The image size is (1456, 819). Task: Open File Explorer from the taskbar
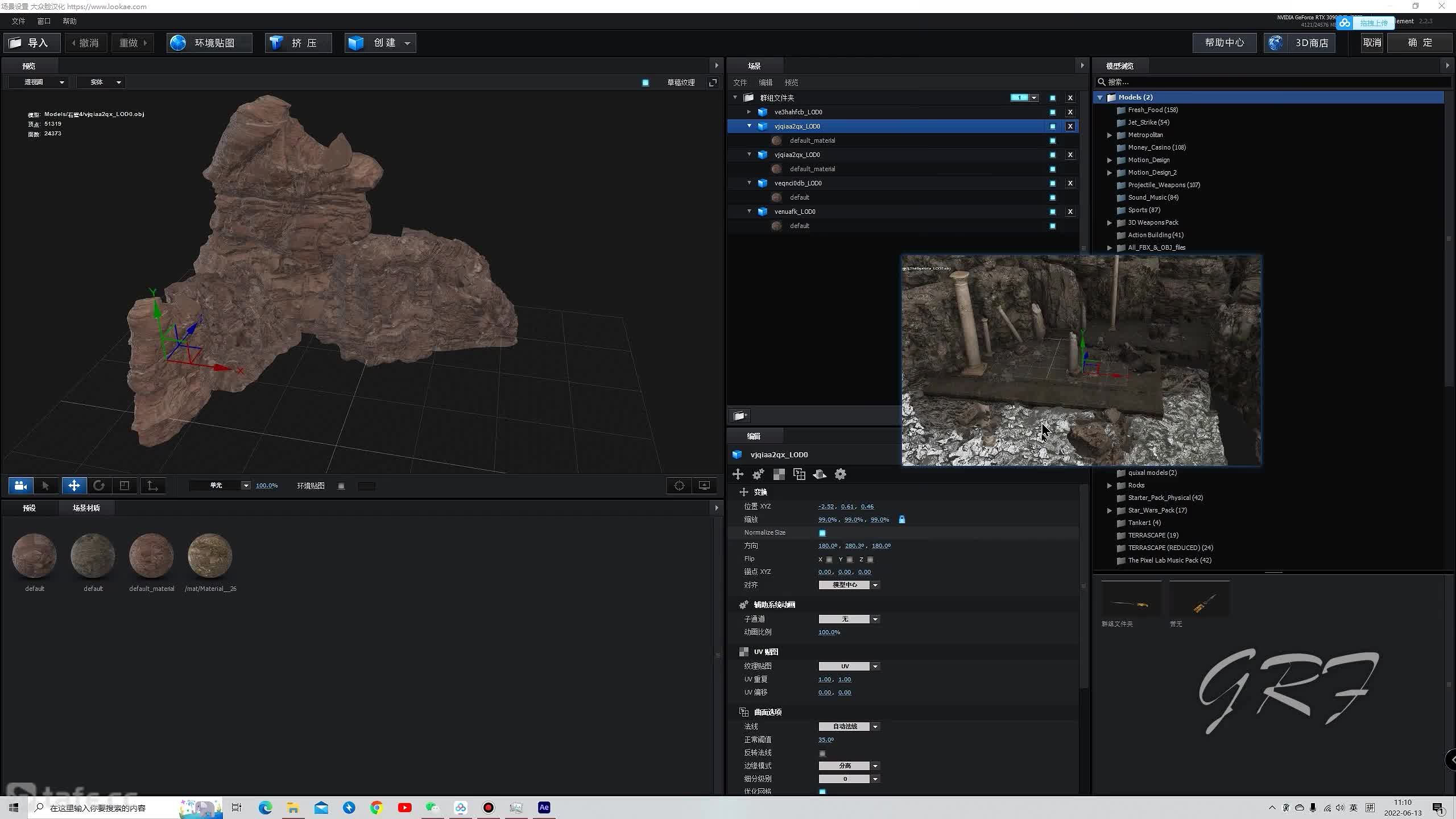[x=293, y=808]
